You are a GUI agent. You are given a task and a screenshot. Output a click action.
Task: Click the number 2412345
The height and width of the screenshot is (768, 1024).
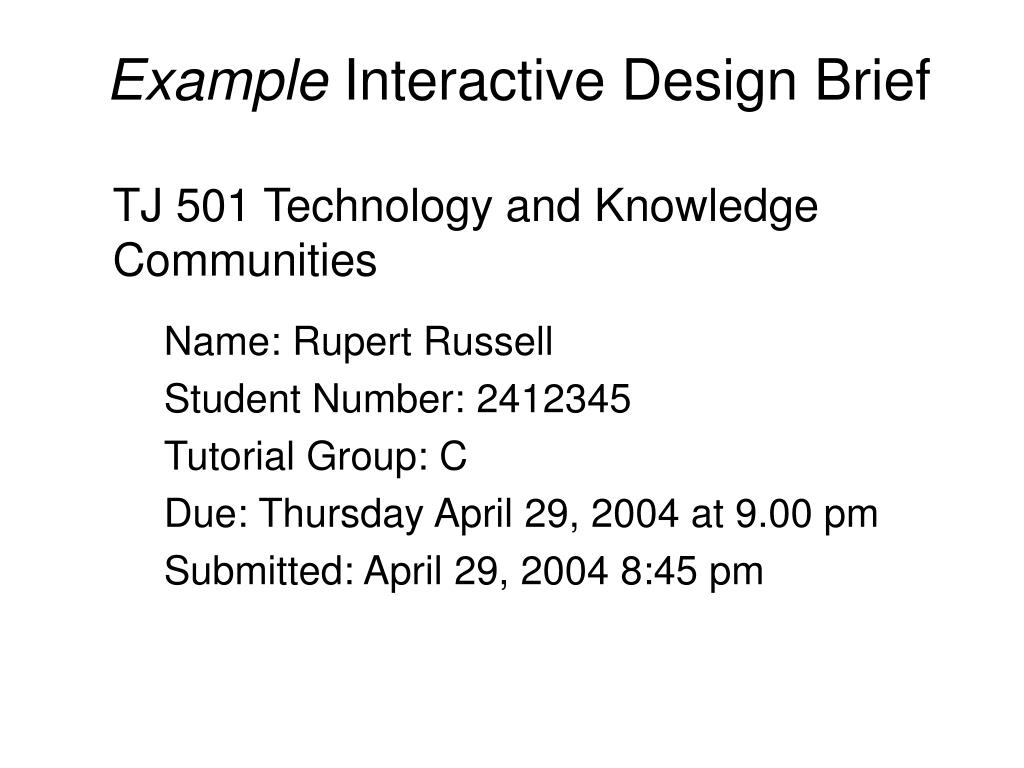[x=553, y=399]
